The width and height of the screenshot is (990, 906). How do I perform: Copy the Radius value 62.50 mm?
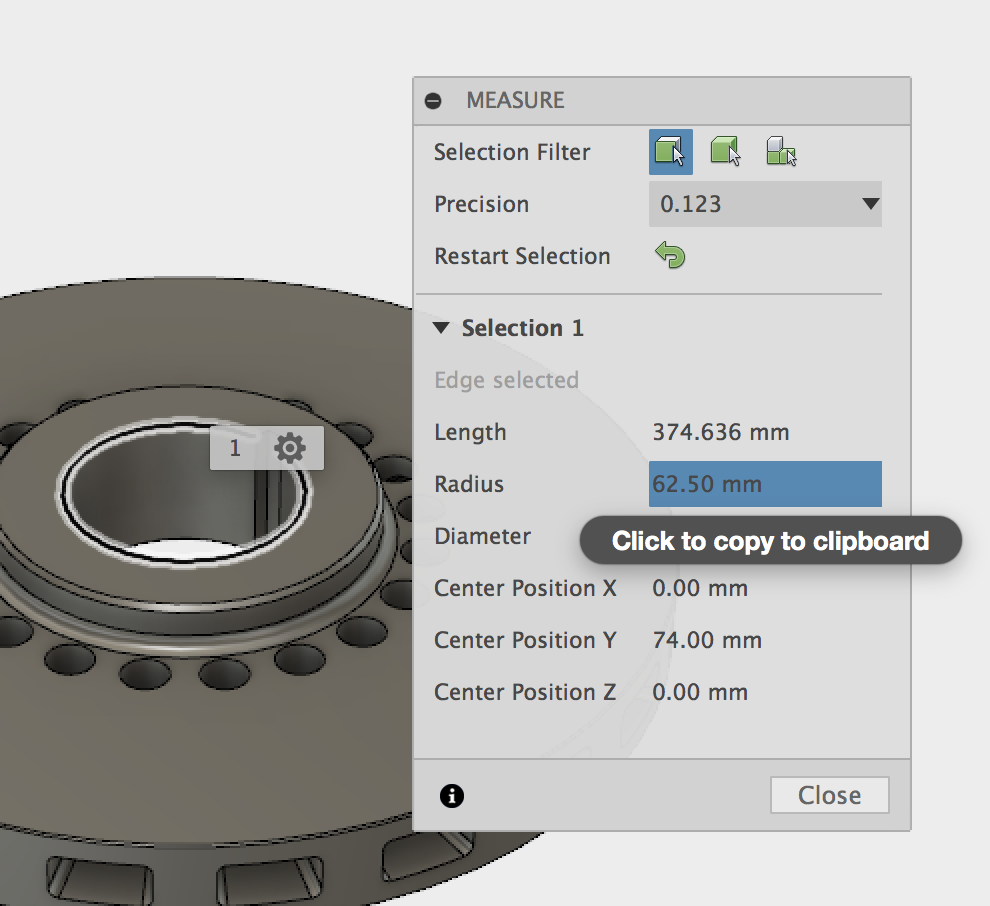(x=765, y=484)
